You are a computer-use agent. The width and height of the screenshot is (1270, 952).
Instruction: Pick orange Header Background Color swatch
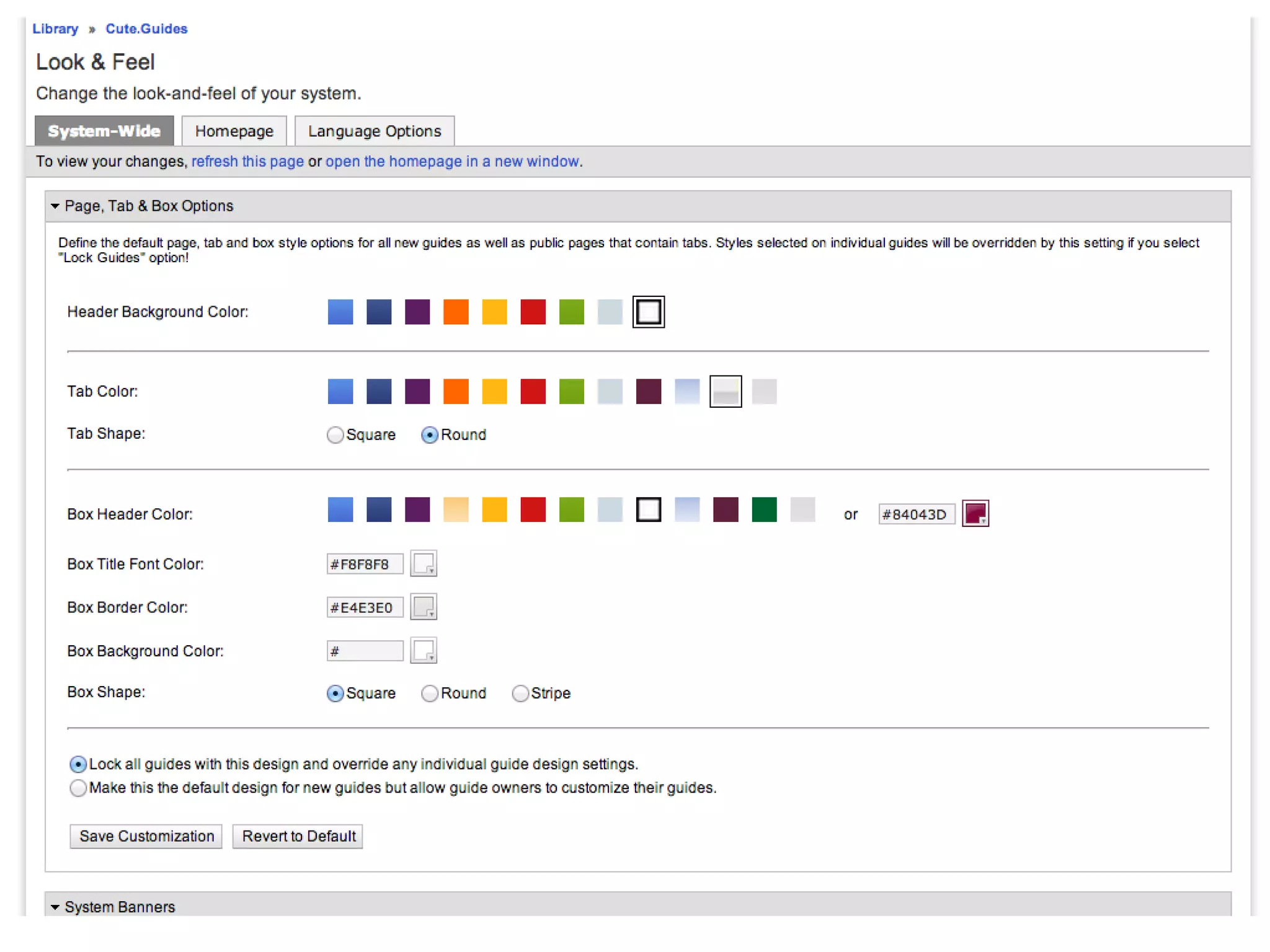point(456,312)
